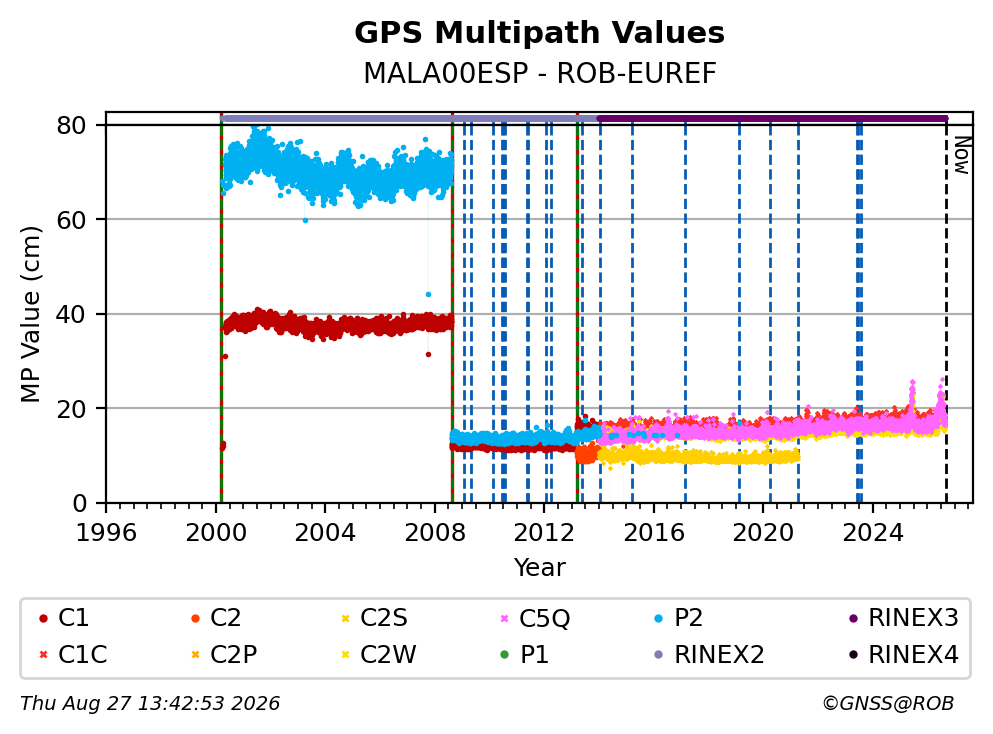The image size is (993, 734).
Task: Select the C2P legend entry
Action: [x=224, y=654]
